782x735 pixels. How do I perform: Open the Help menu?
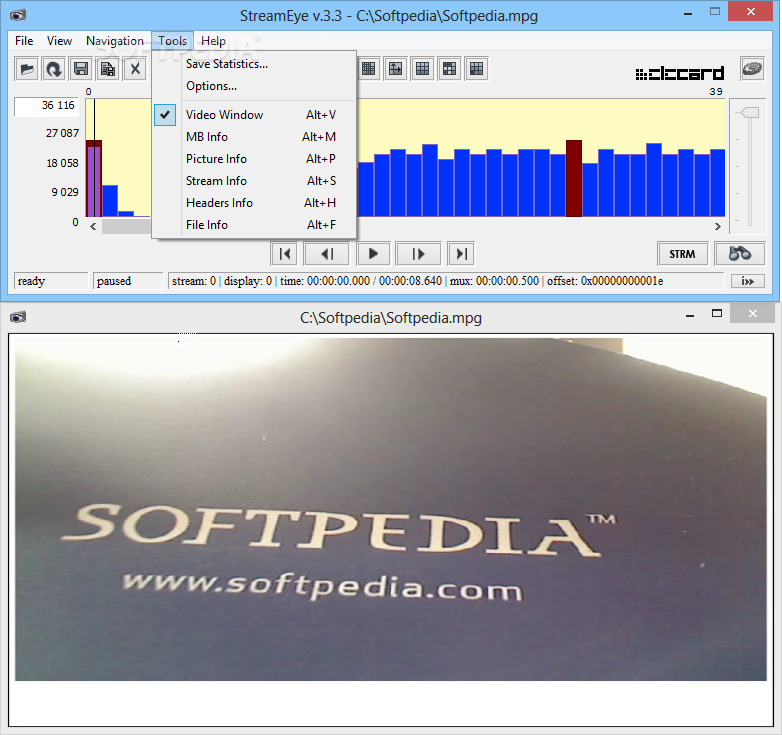point(213,41)
